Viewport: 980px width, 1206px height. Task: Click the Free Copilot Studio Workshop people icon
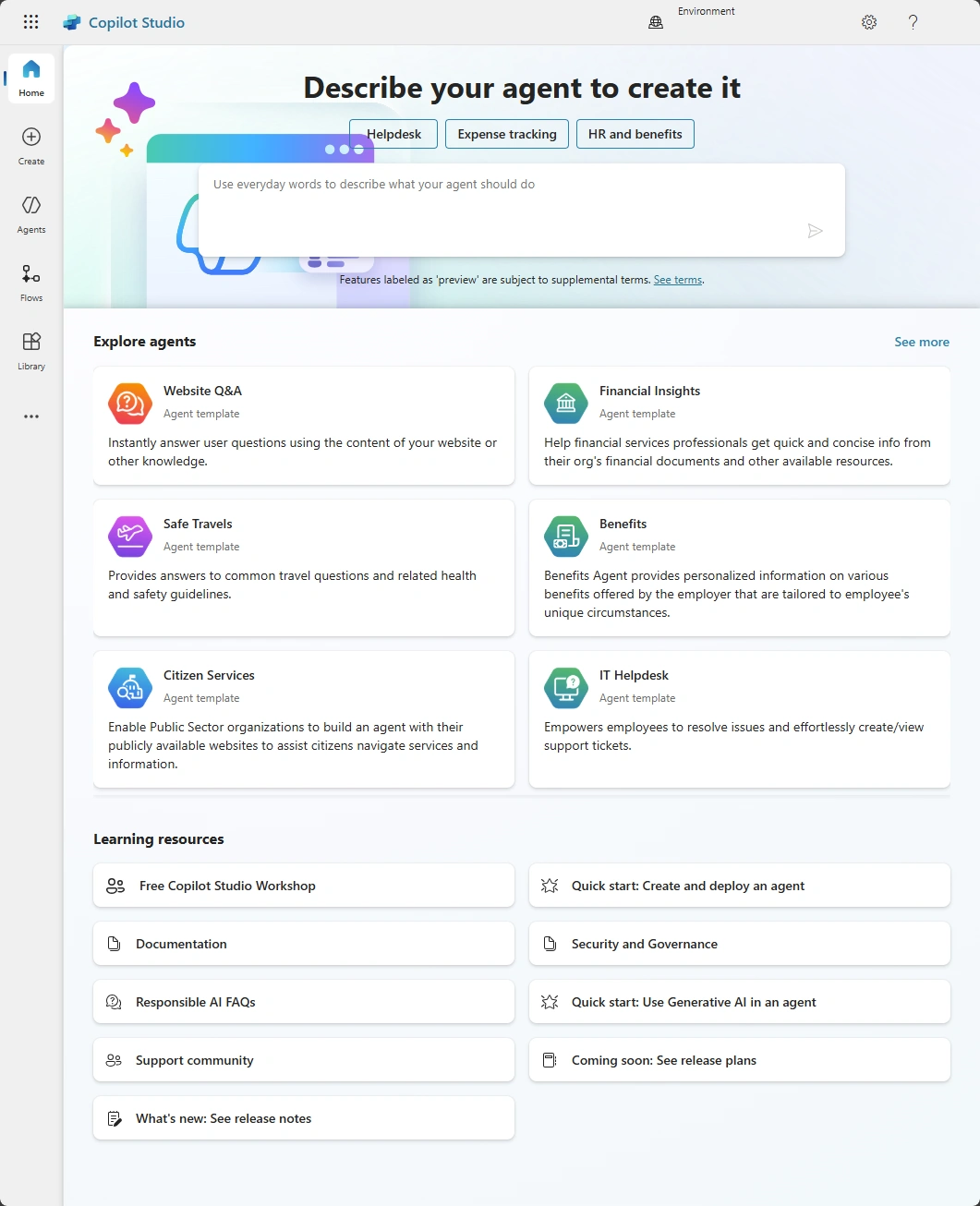(115, 886)
